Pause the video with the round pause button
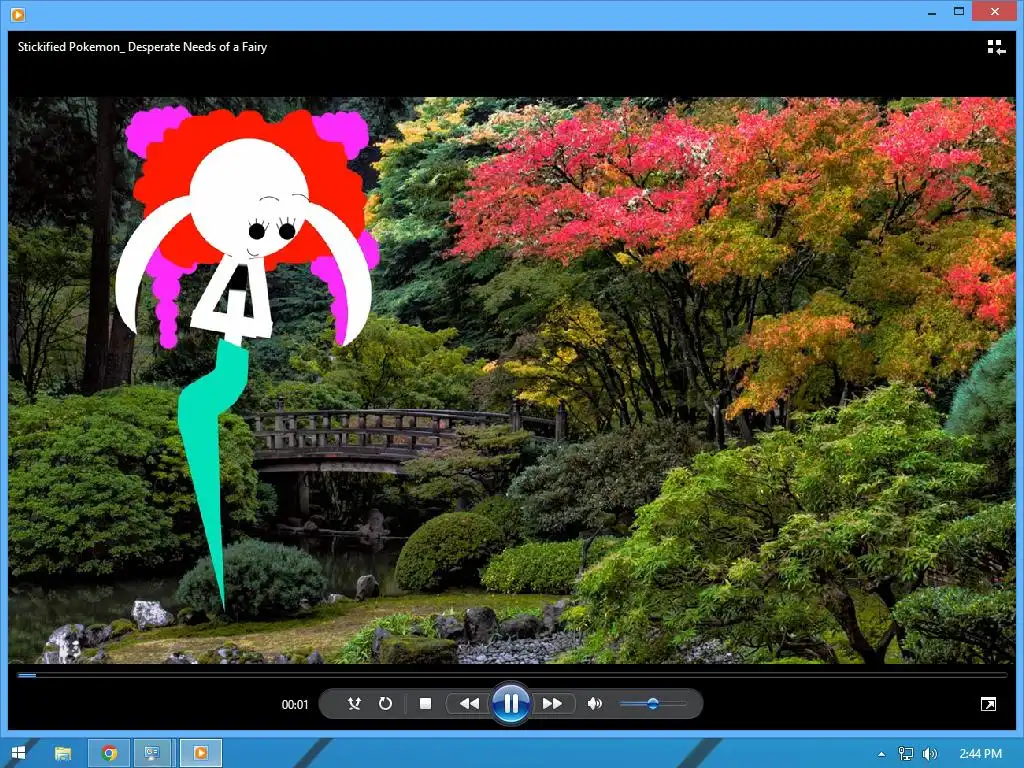Screen dimensions: 1024x768 [511, 703]
